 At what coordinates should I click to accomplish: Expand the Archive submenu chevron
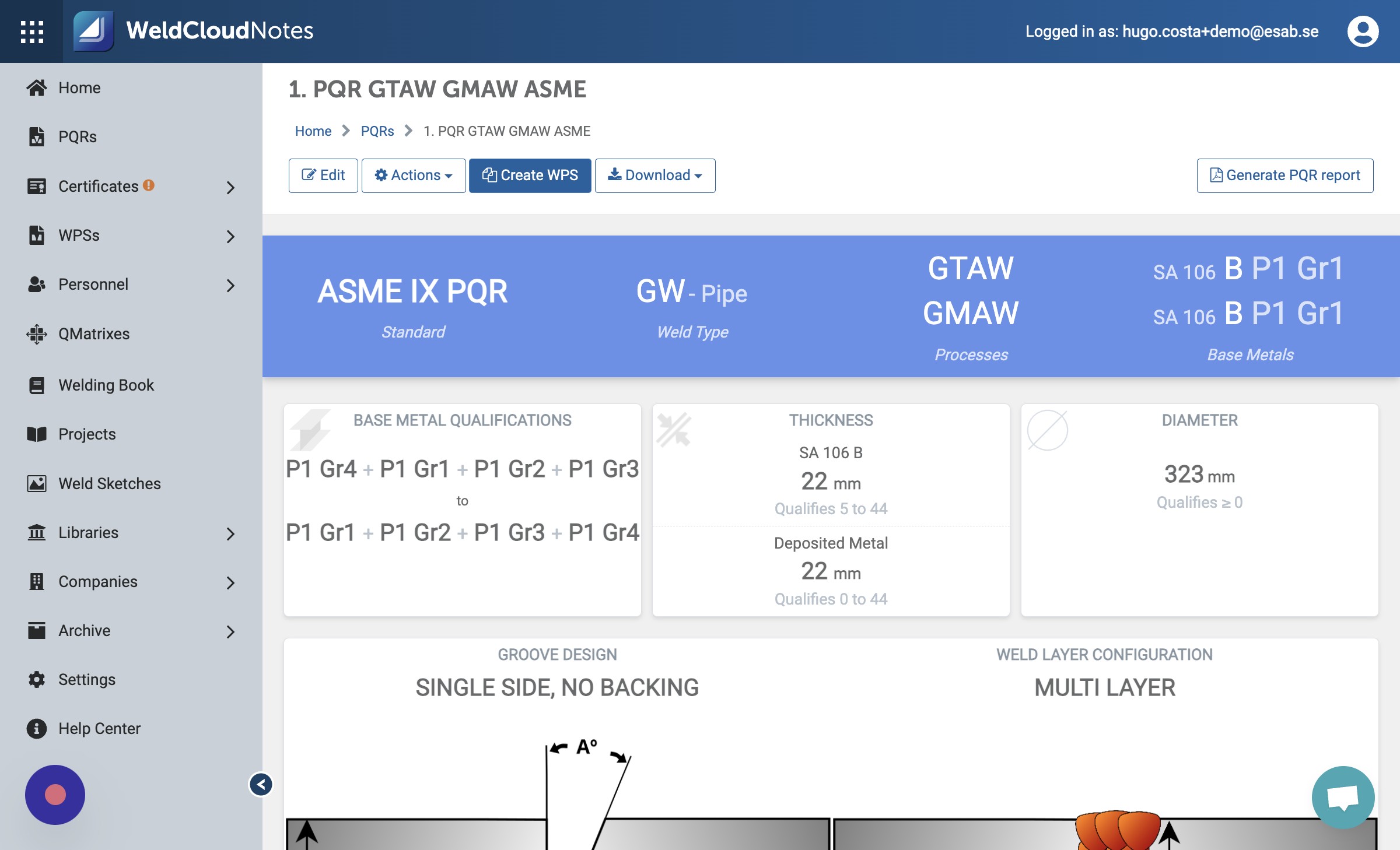tap(230, 632)
